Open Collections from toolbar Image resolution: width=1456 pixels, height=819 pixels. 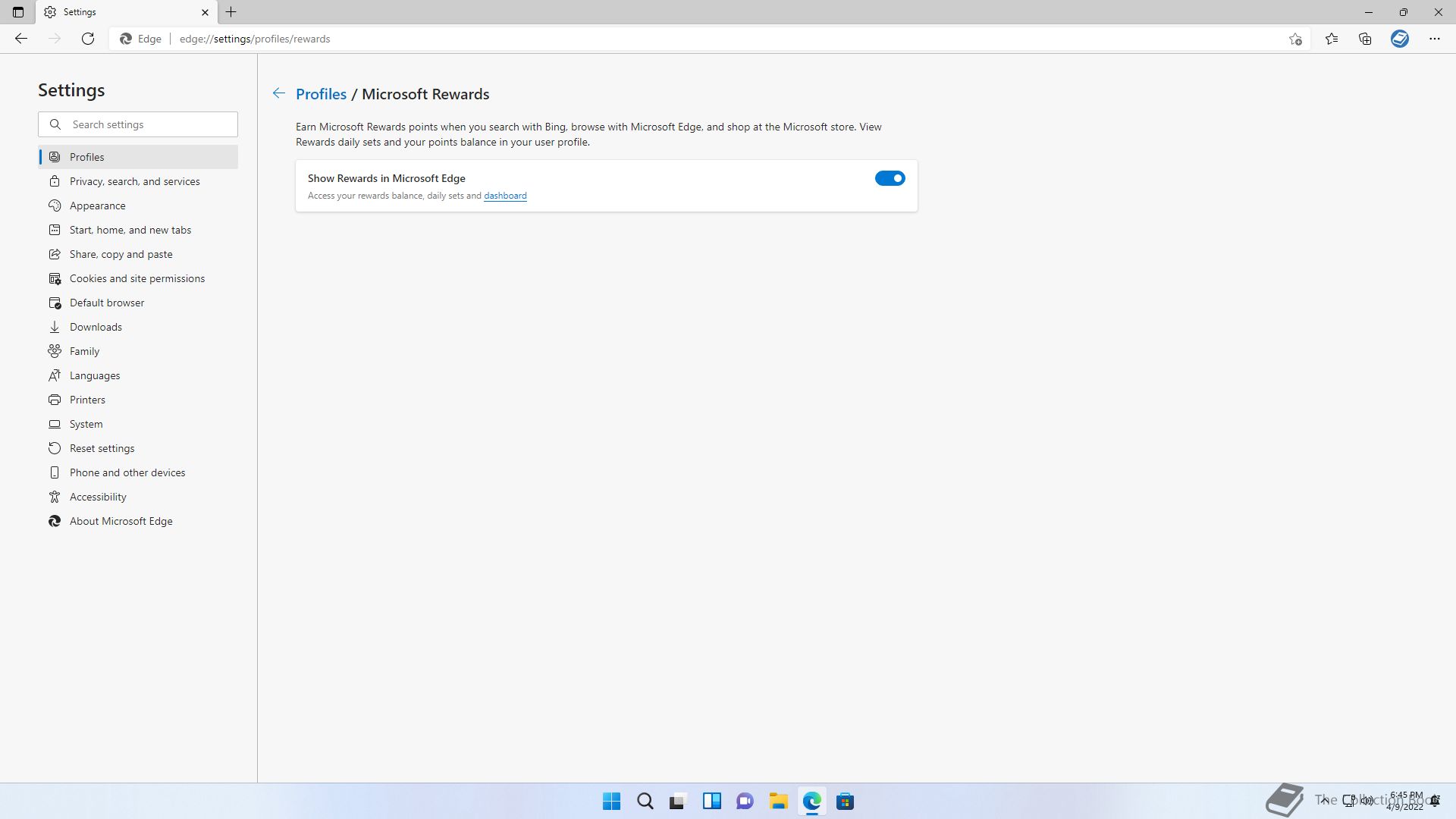coord(1365,39)
